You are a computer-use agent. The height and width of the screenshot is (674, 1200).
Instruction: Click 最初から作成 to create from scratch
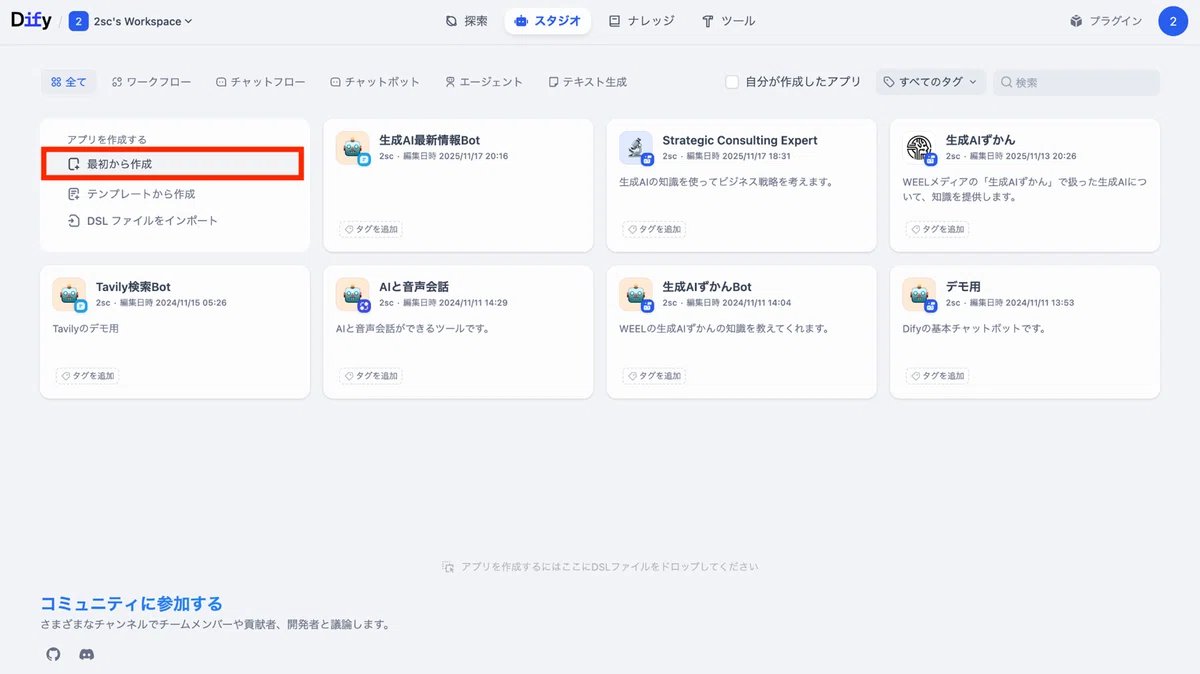[172, 164]
